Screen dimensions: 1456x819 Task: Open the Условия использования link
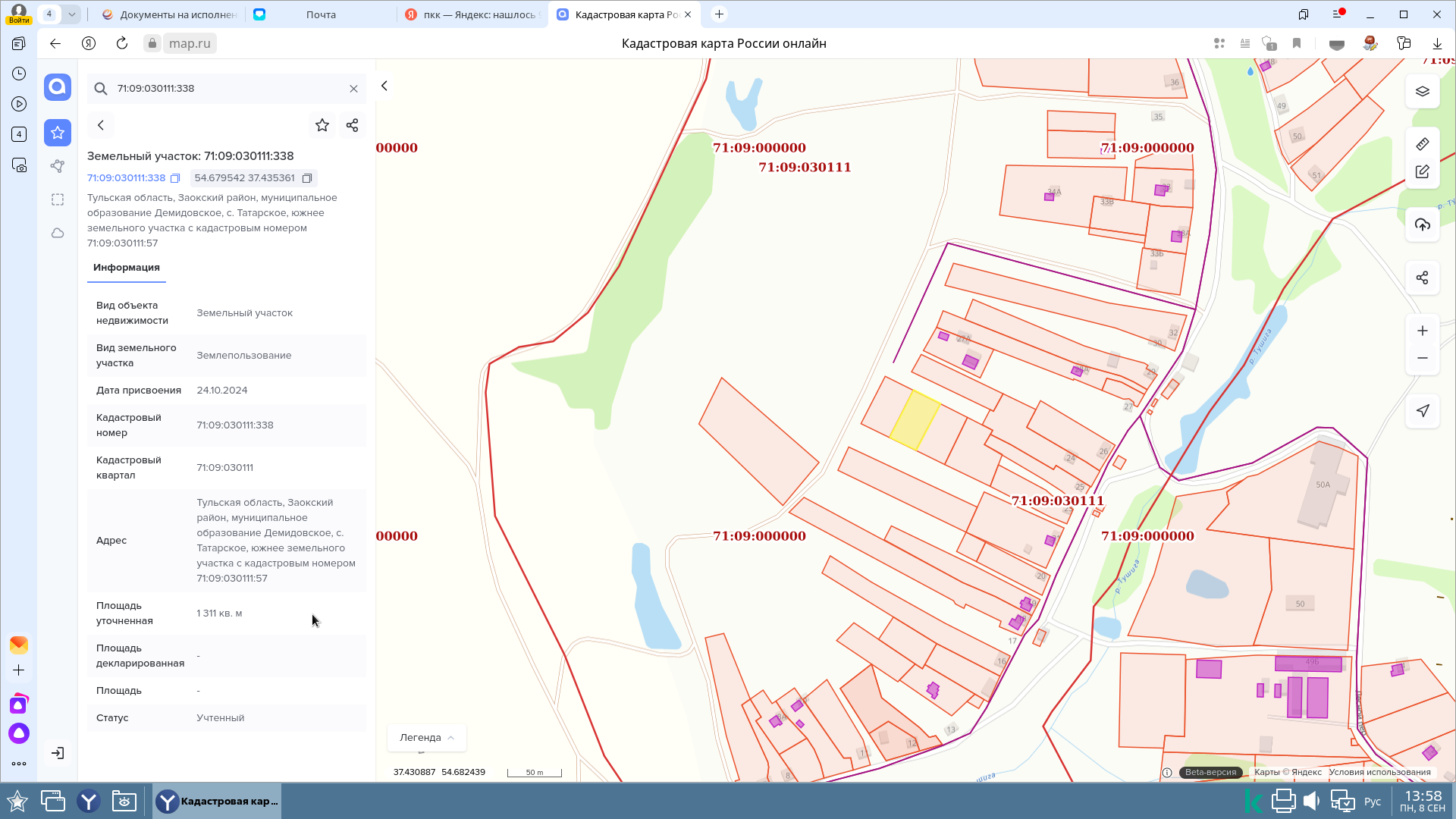click(1379, 772)
